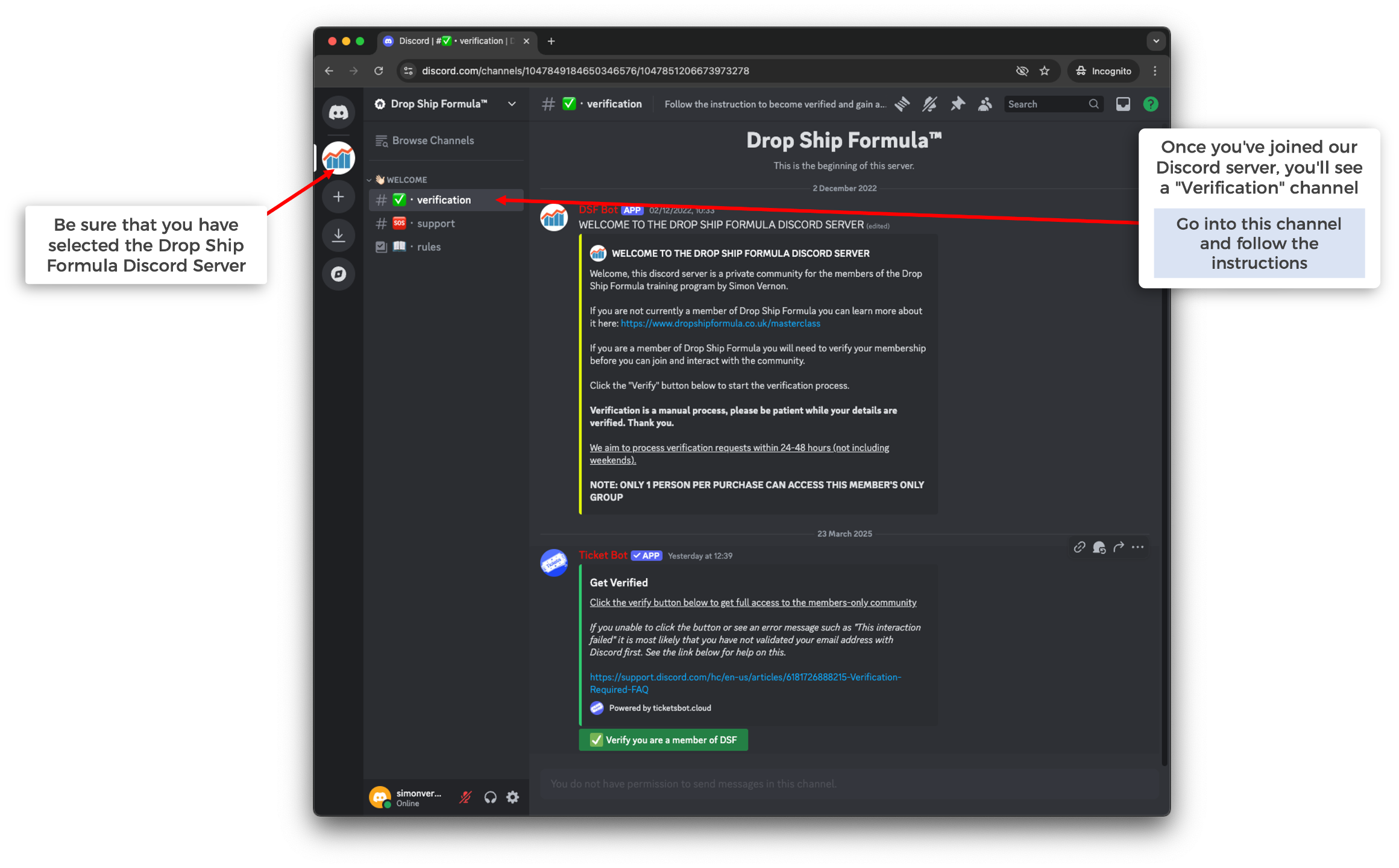This screenshot has height=868, width=1399.
Task: Toggle notification settings bell icon
Action: [x=929, y=104]
